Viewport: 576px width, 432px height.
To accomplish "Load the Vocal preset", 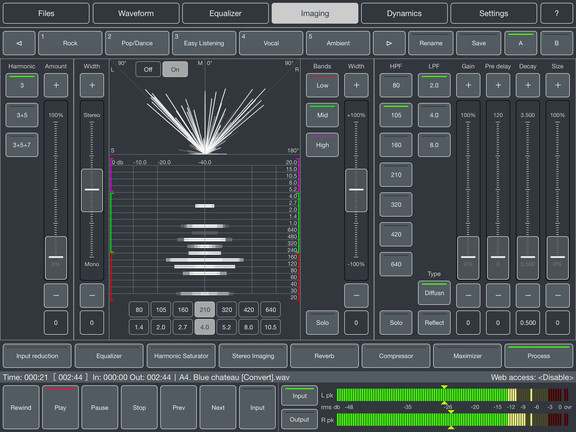I will point(271,43).
